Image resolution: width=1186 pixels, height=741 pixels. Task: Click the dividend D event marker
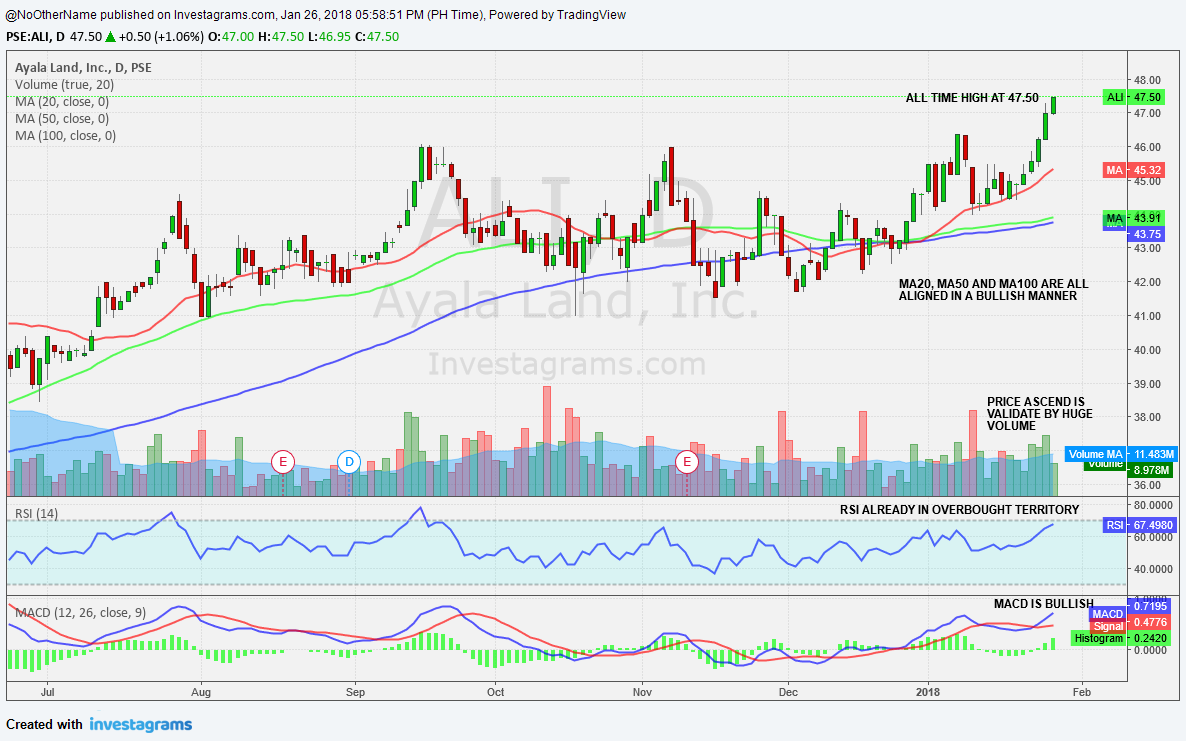pyautogui.click(x=349, y=461)
